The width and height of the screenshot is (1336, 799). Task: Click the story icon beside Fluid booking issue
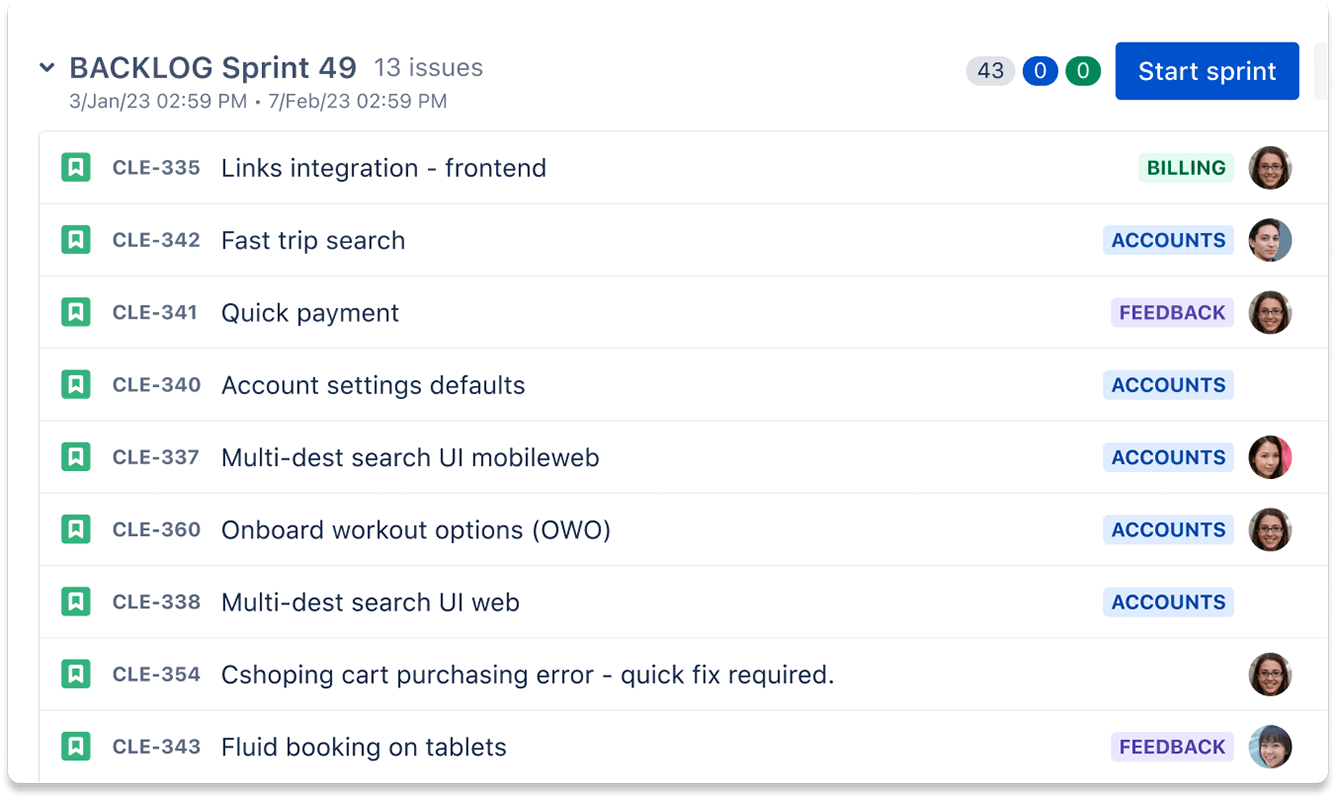point(76,747)
